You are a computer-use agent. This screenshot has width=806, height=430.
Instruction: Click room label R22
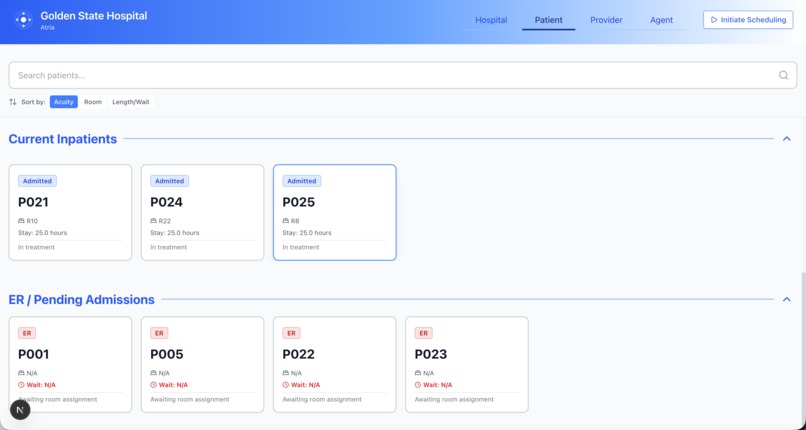[x=164, y=221]
